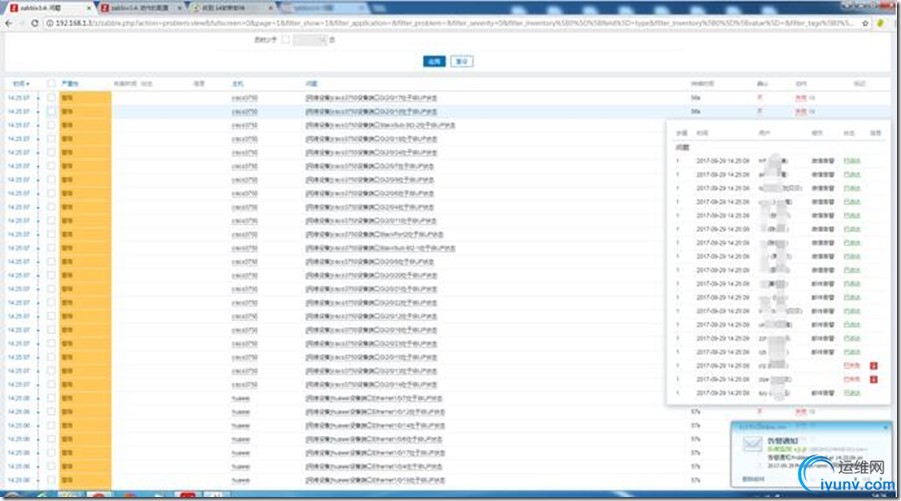Open the StackSub-St2-2 problem name link
Screen dimensions: 901x501
pyautogui.click(x=380, y=125)
